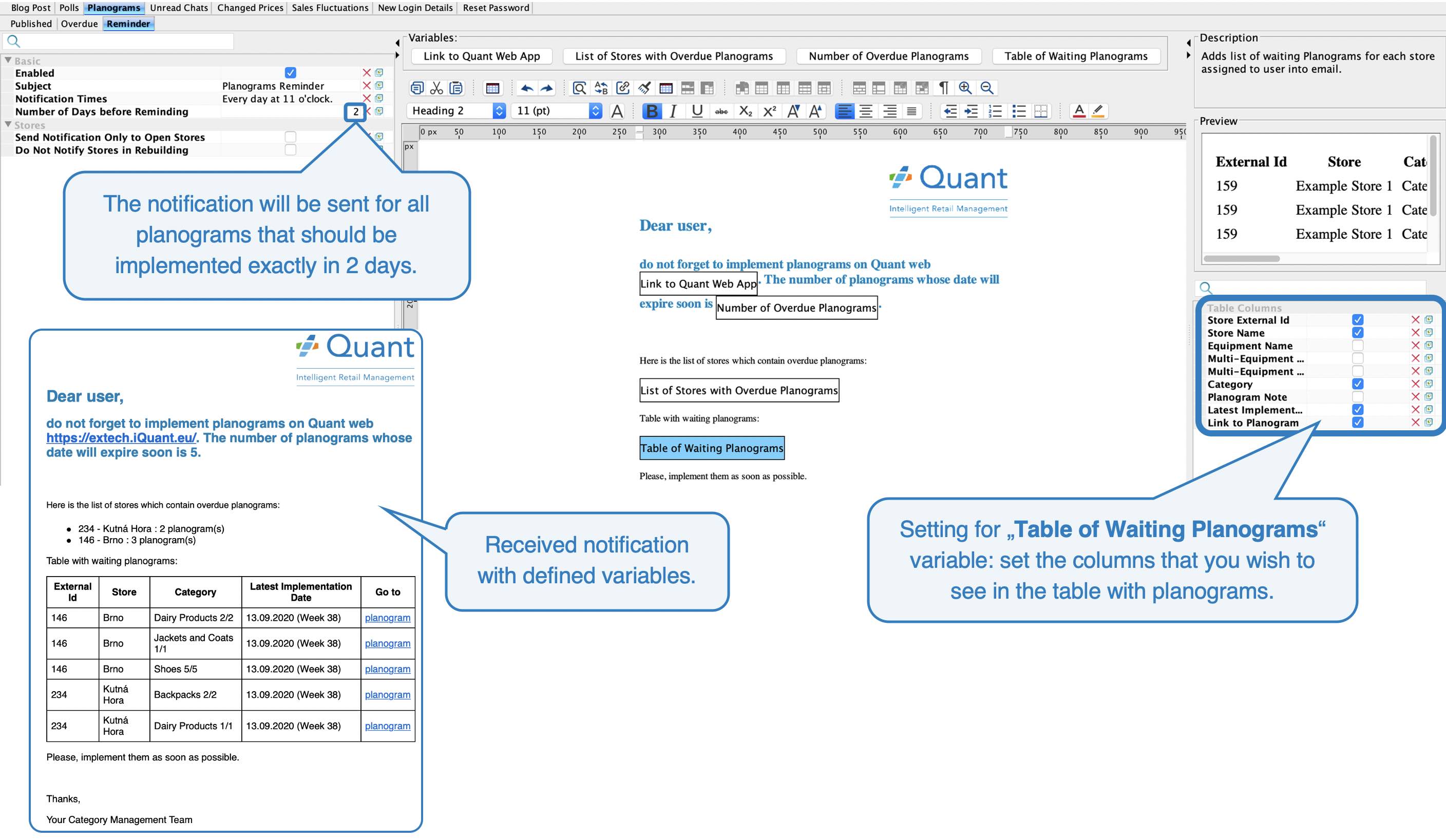Select the Overdue sub-tab
This screenshot has width=1446, height=840.
[x=79, y=24]
